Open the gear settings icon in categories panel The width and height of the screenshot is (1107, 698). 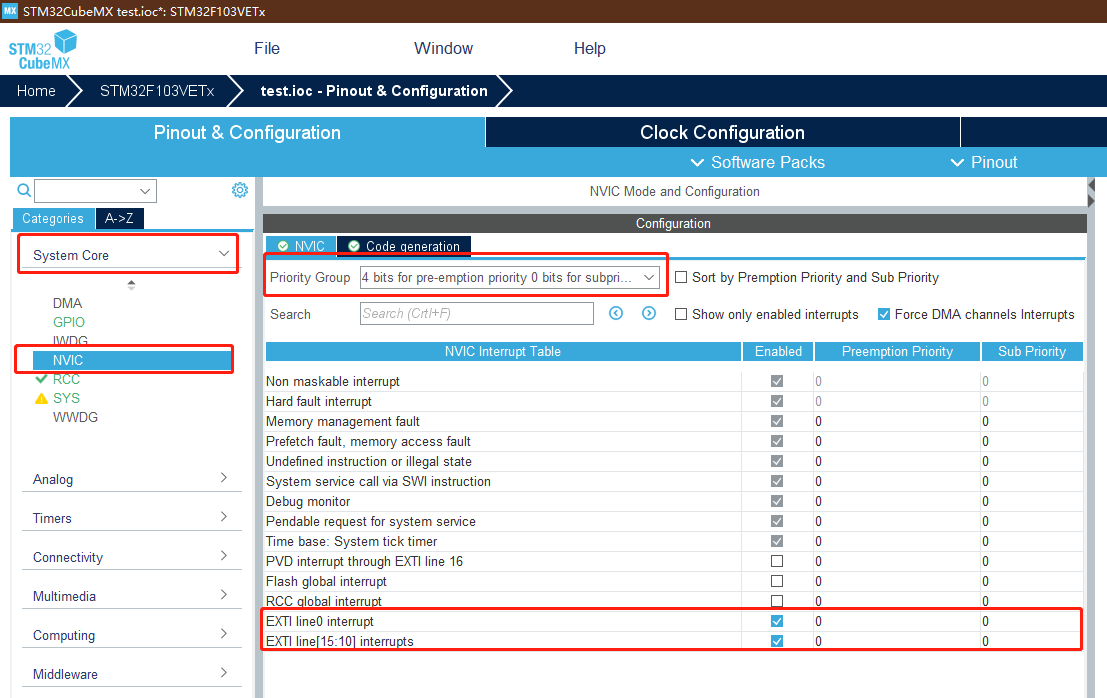point(240,190)
